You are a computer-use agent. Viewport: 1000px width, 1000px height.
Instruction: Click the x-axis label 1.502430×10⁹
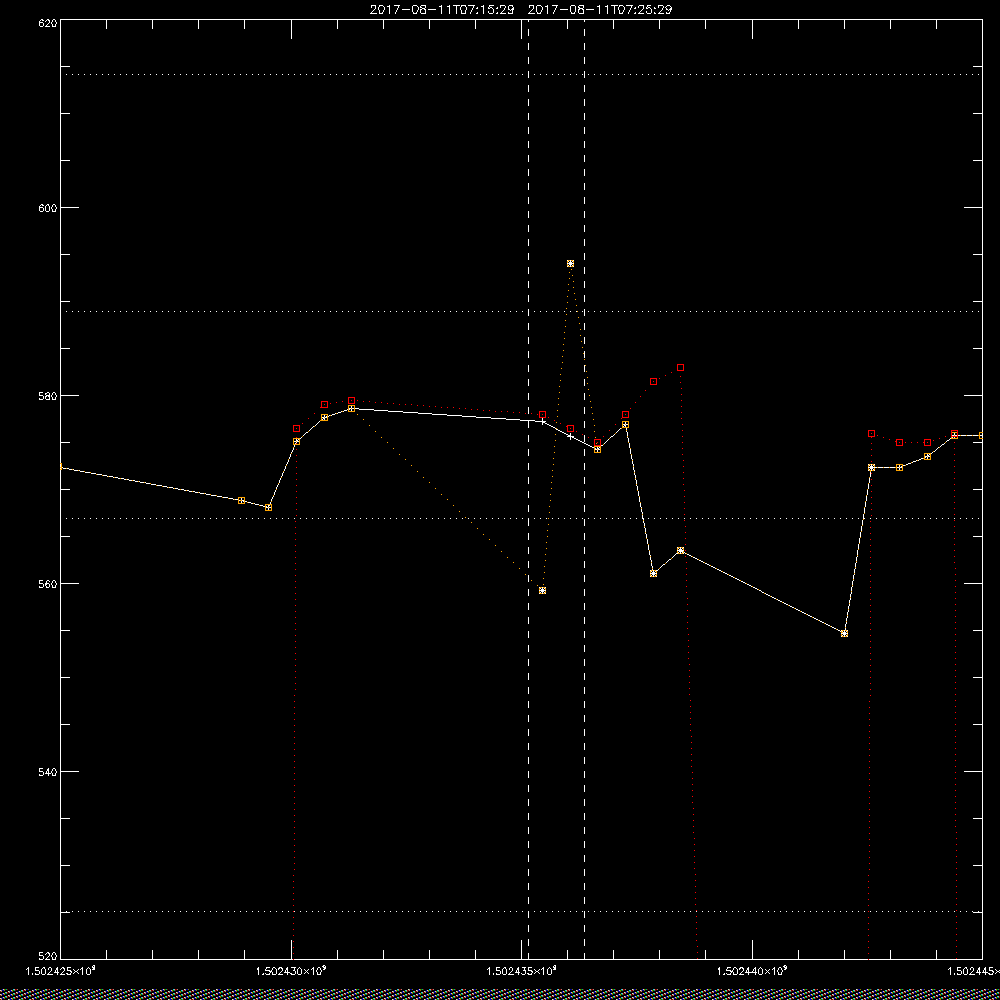(291, 971)
